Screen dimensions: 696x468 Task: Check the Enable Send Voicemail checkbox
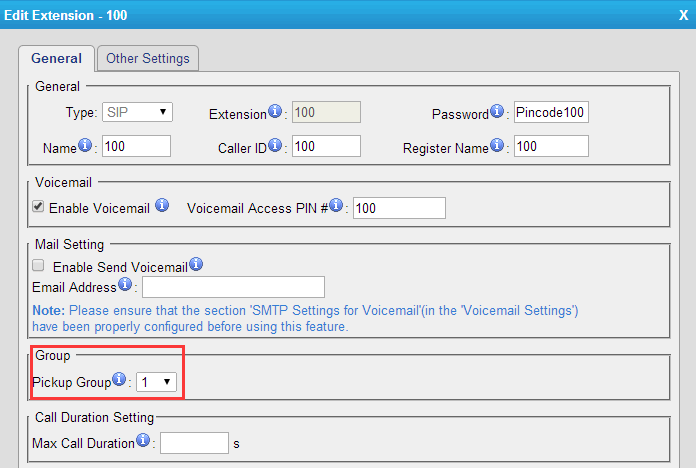pos(38,266)
